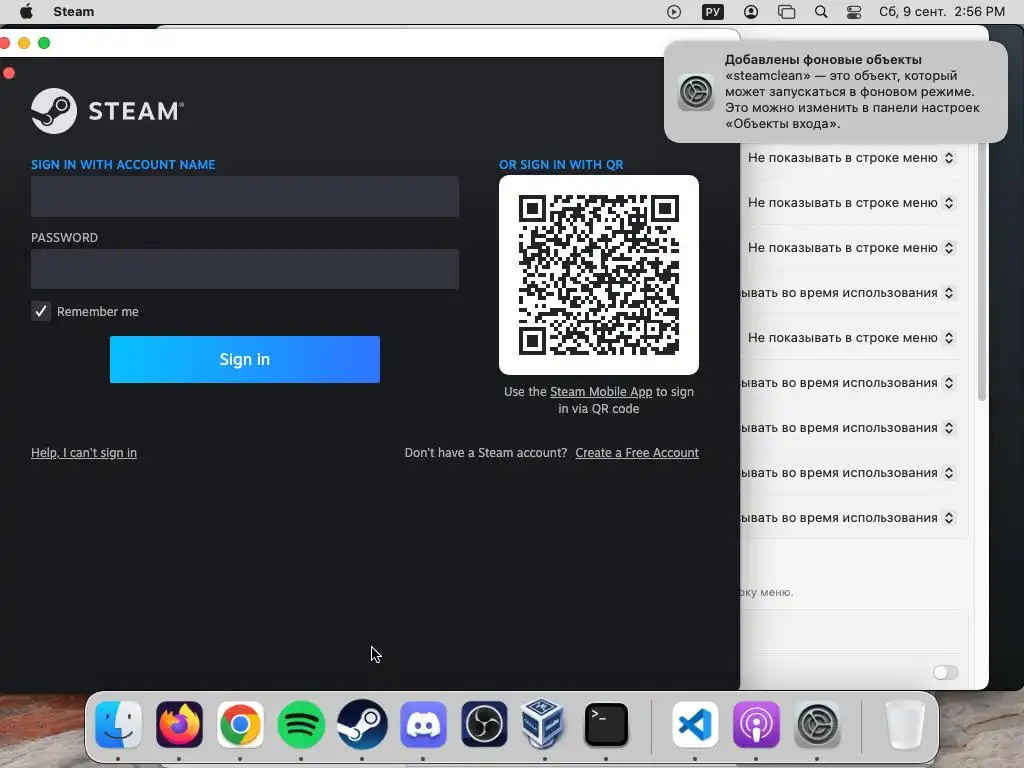1024x768 pixels.
Task: Open Spotlight search in menu bar
Action: (x=821, y=12)
